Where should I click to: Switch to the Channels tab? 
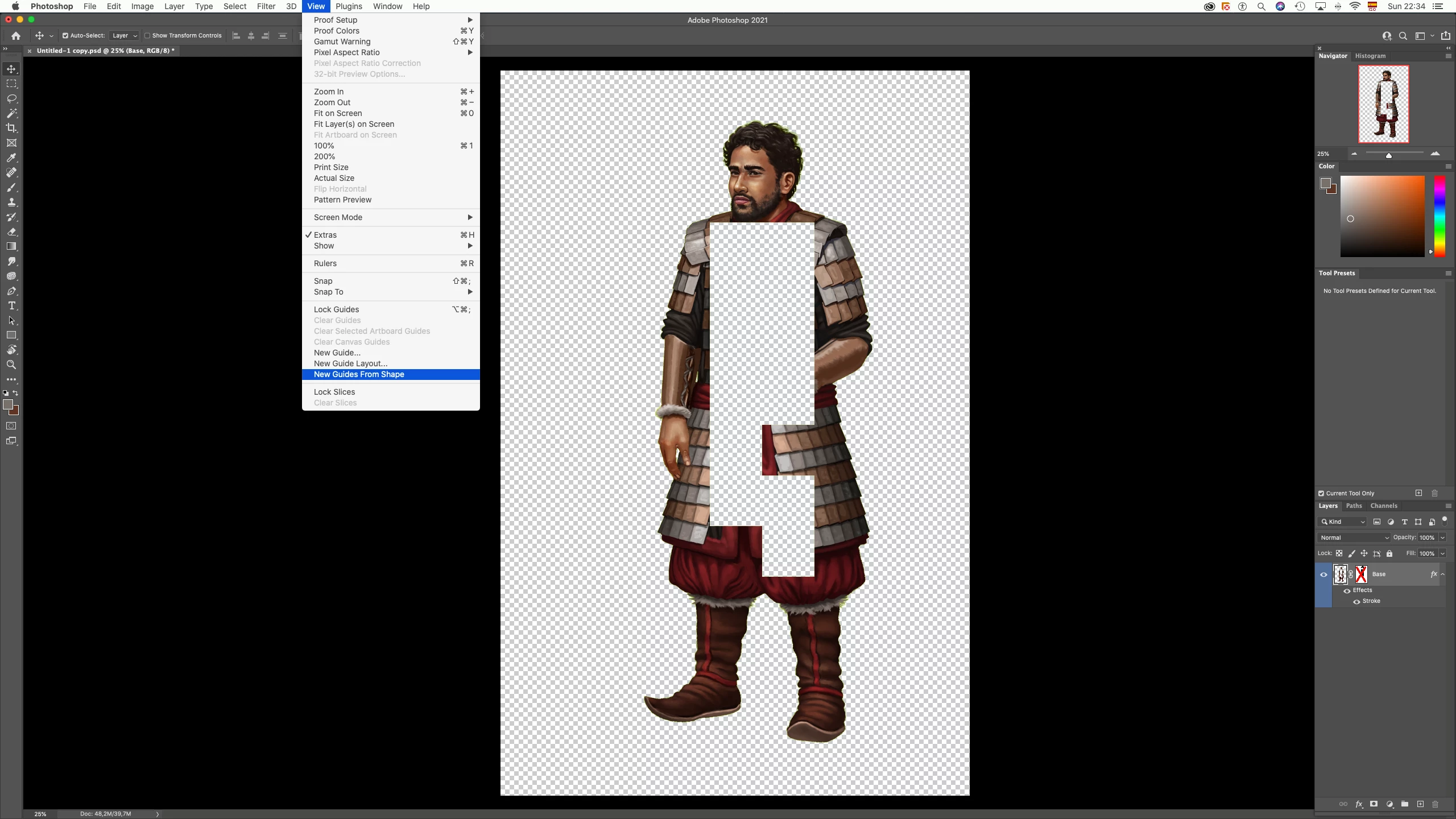(x=1383, y=506)
